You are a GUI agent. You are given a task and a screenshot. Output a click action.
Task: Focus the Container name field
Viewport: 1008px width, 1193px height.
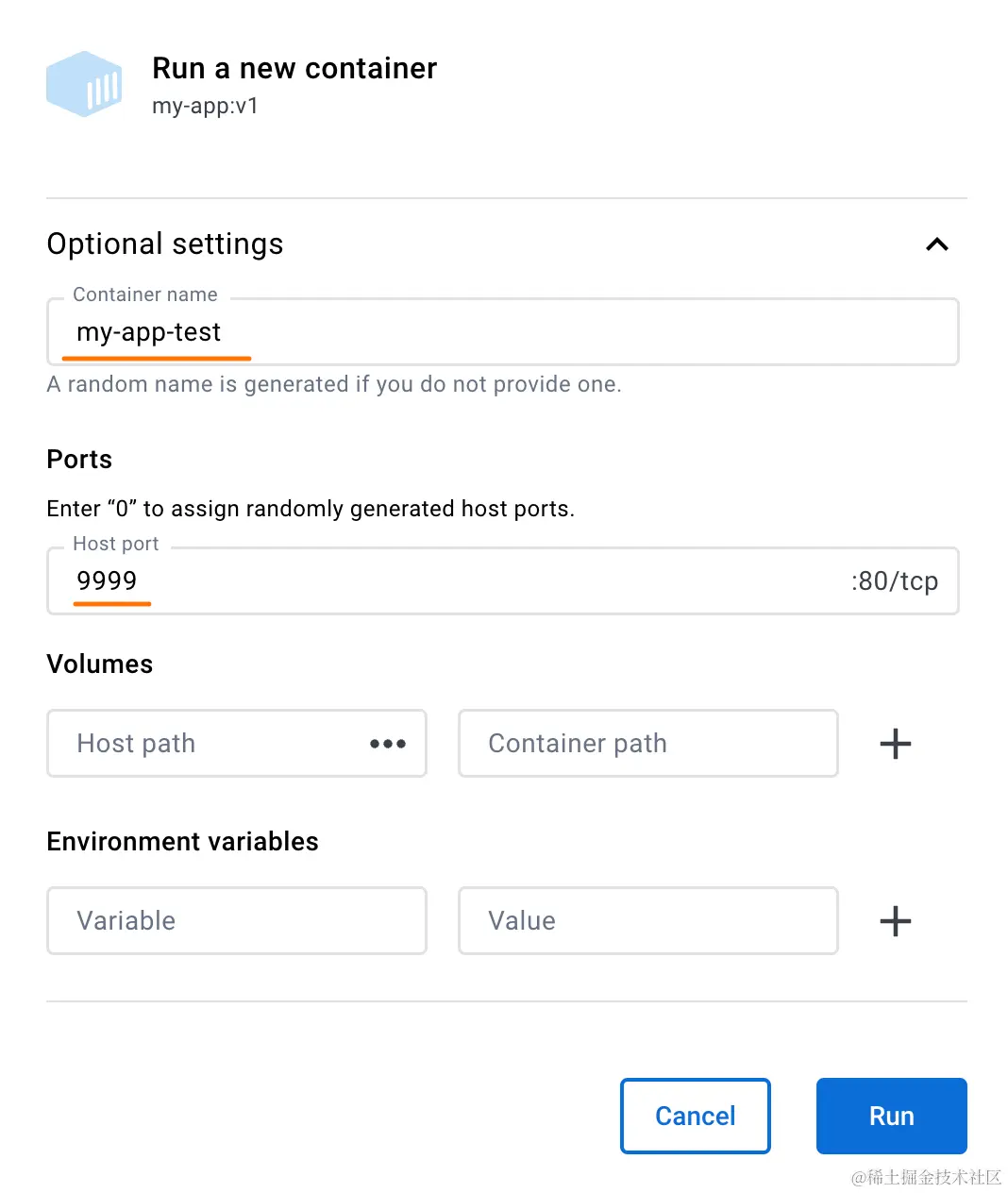[502, 332]
